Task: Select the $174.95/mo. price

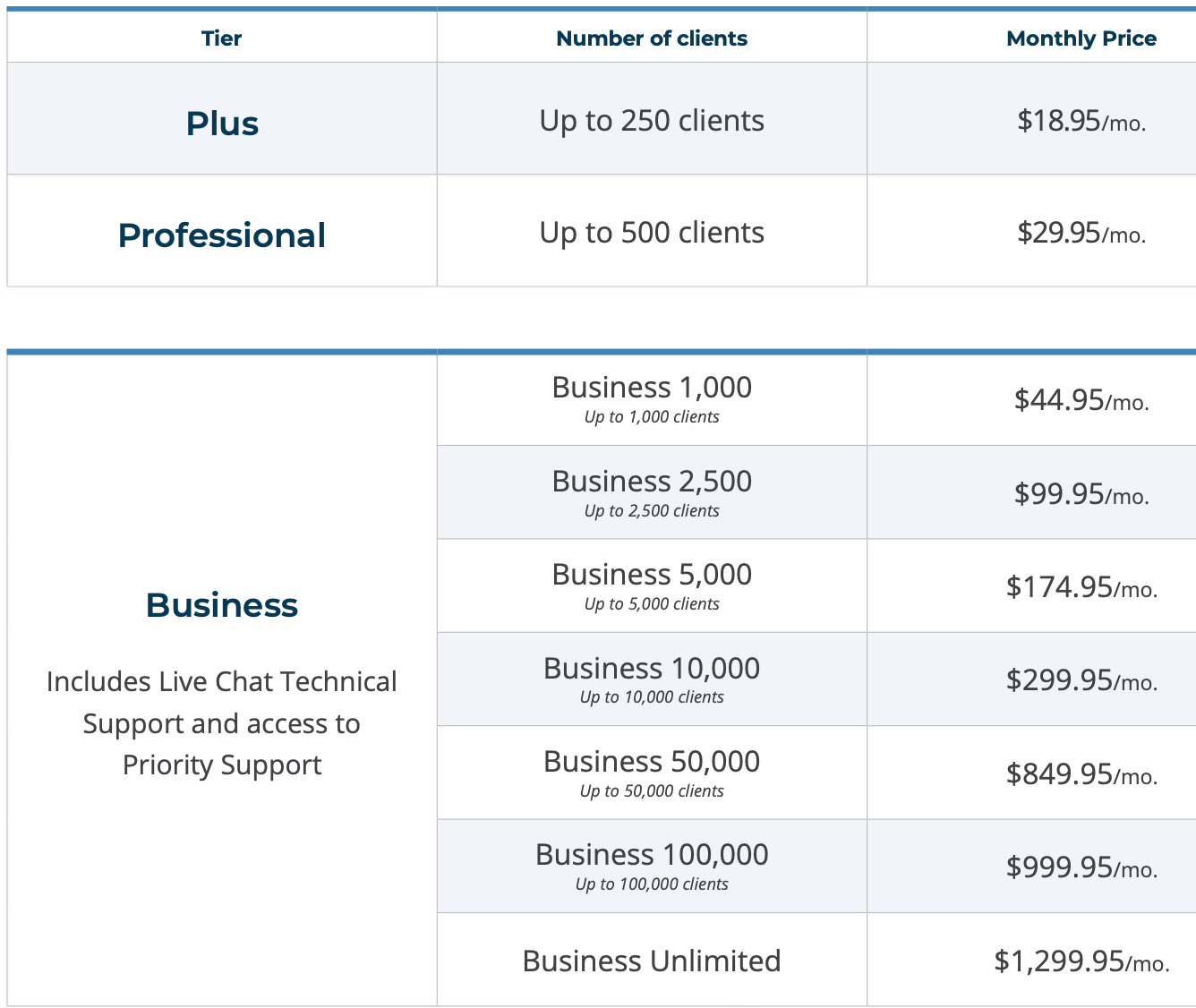Action: [1081, 587]
